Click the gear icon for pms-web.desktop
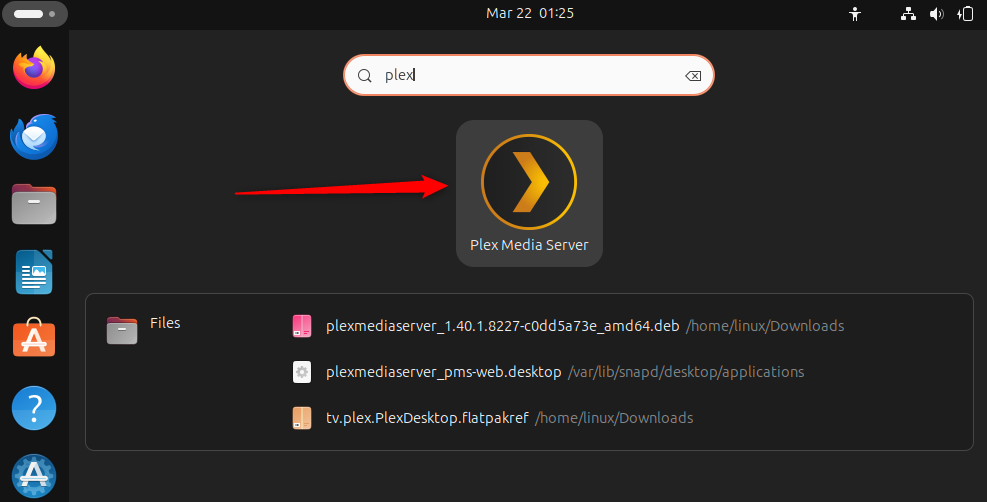This screenshot has width=987, height=502. 302,372
